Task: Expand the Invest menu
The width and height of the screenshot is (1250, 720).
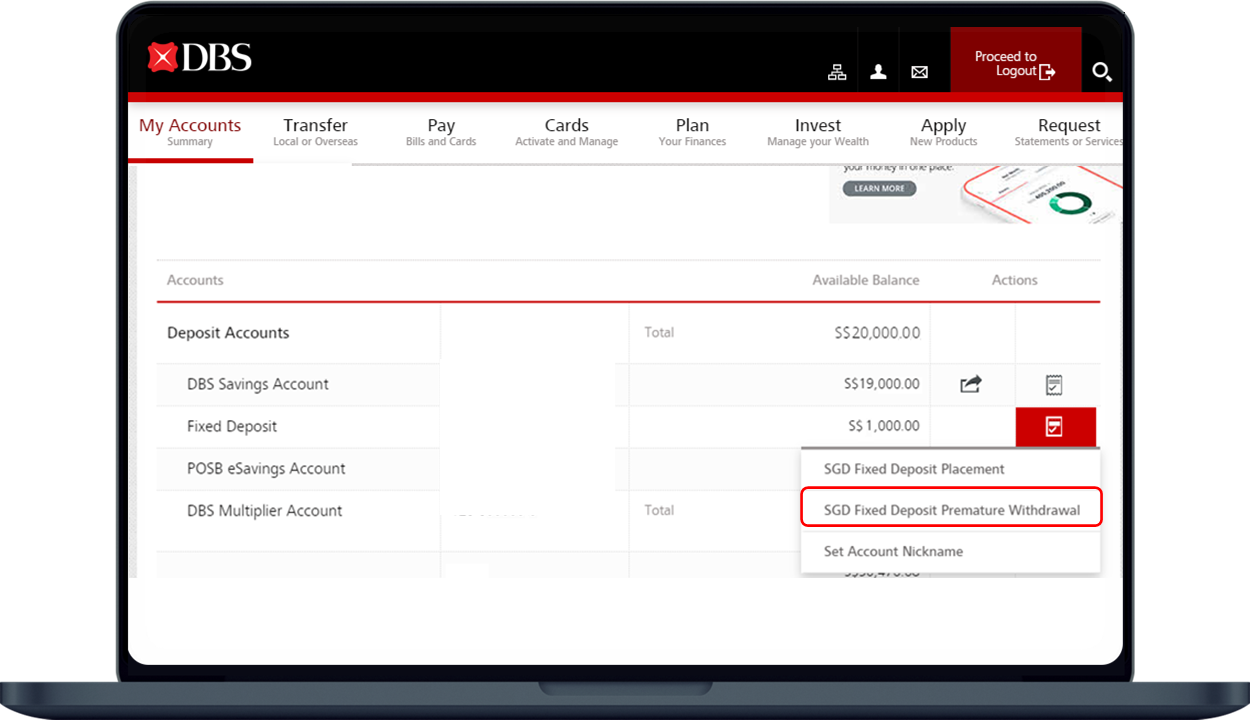Action: (818, 131)
